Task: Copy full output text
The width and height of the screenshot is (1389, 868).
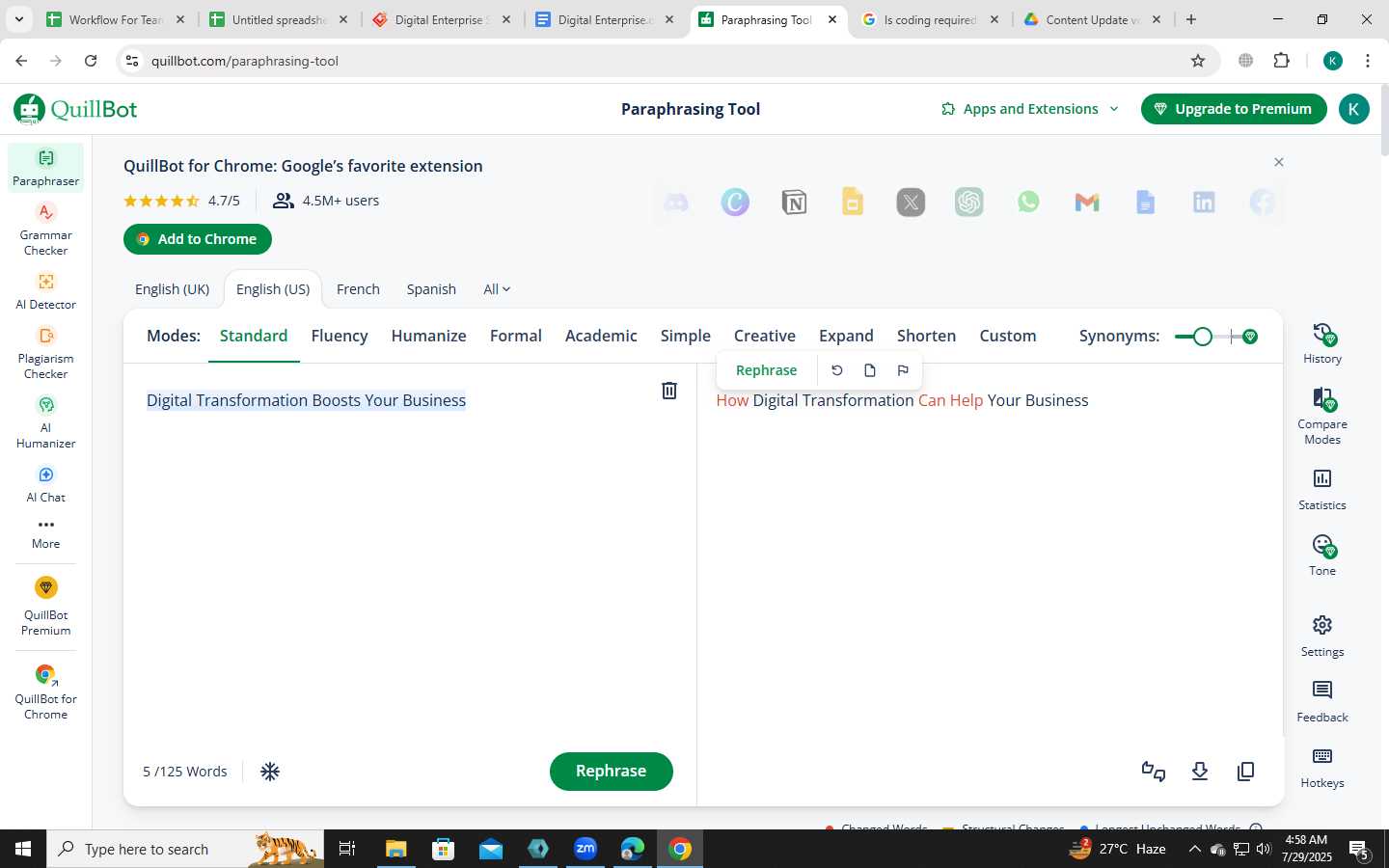Action: click(1245, 772)
